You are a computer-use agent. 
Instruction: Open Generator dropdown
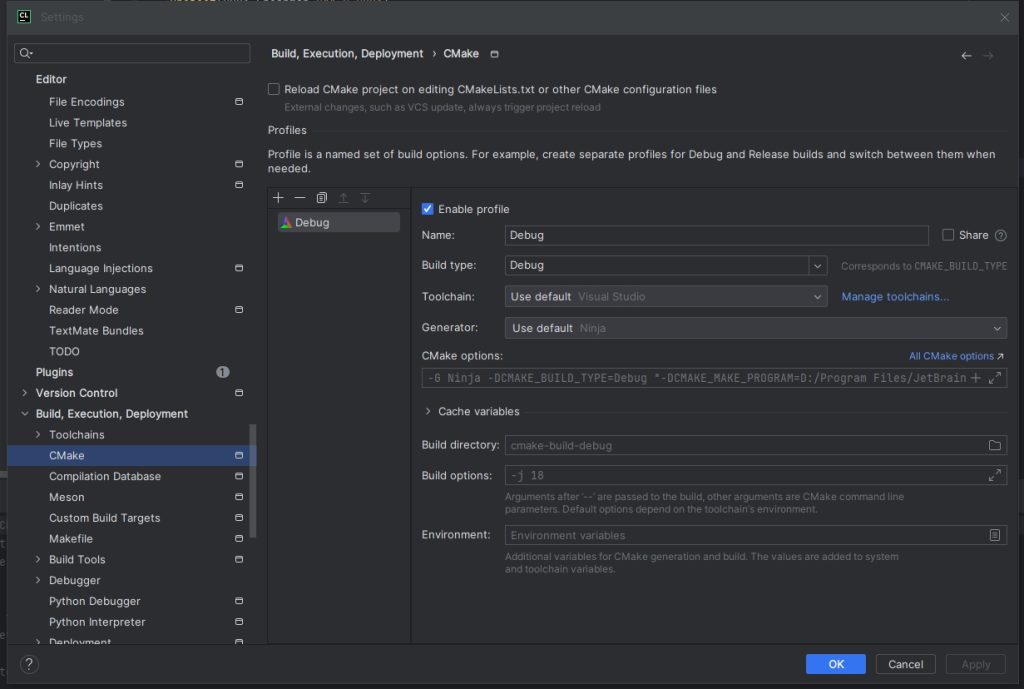(756, 328)
